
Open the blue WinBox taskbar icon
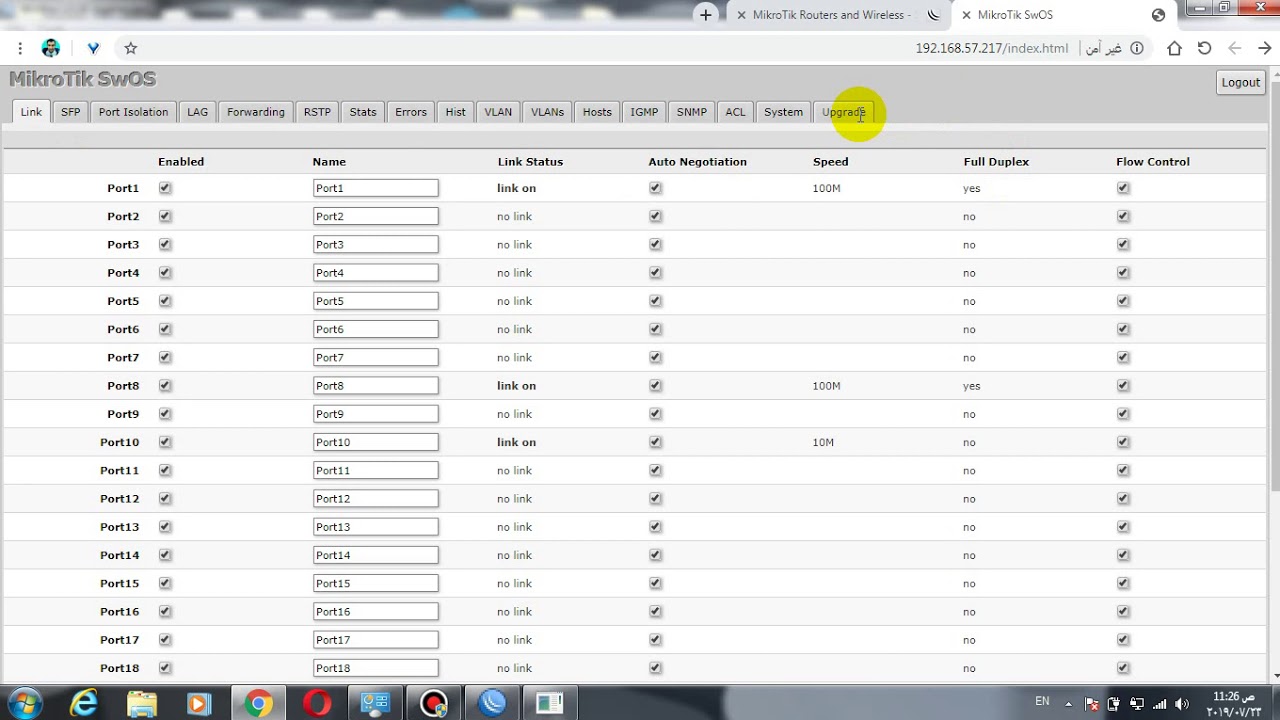click(x=492, y=704)
